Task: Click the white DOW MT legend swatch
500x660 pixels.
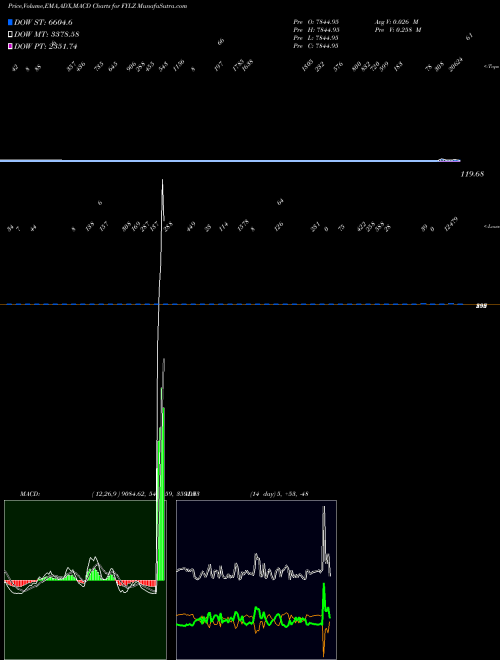Action: pyautogui.click(x=10, y=35)
